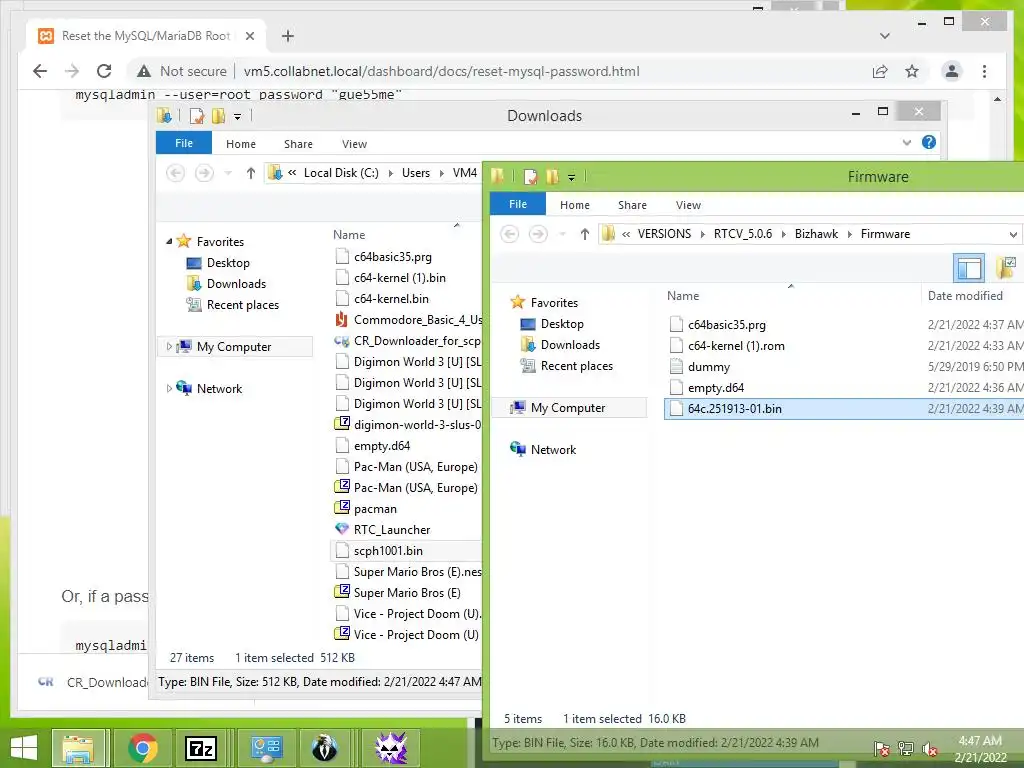Open the control panel taskbar icon

coord(265,748)
